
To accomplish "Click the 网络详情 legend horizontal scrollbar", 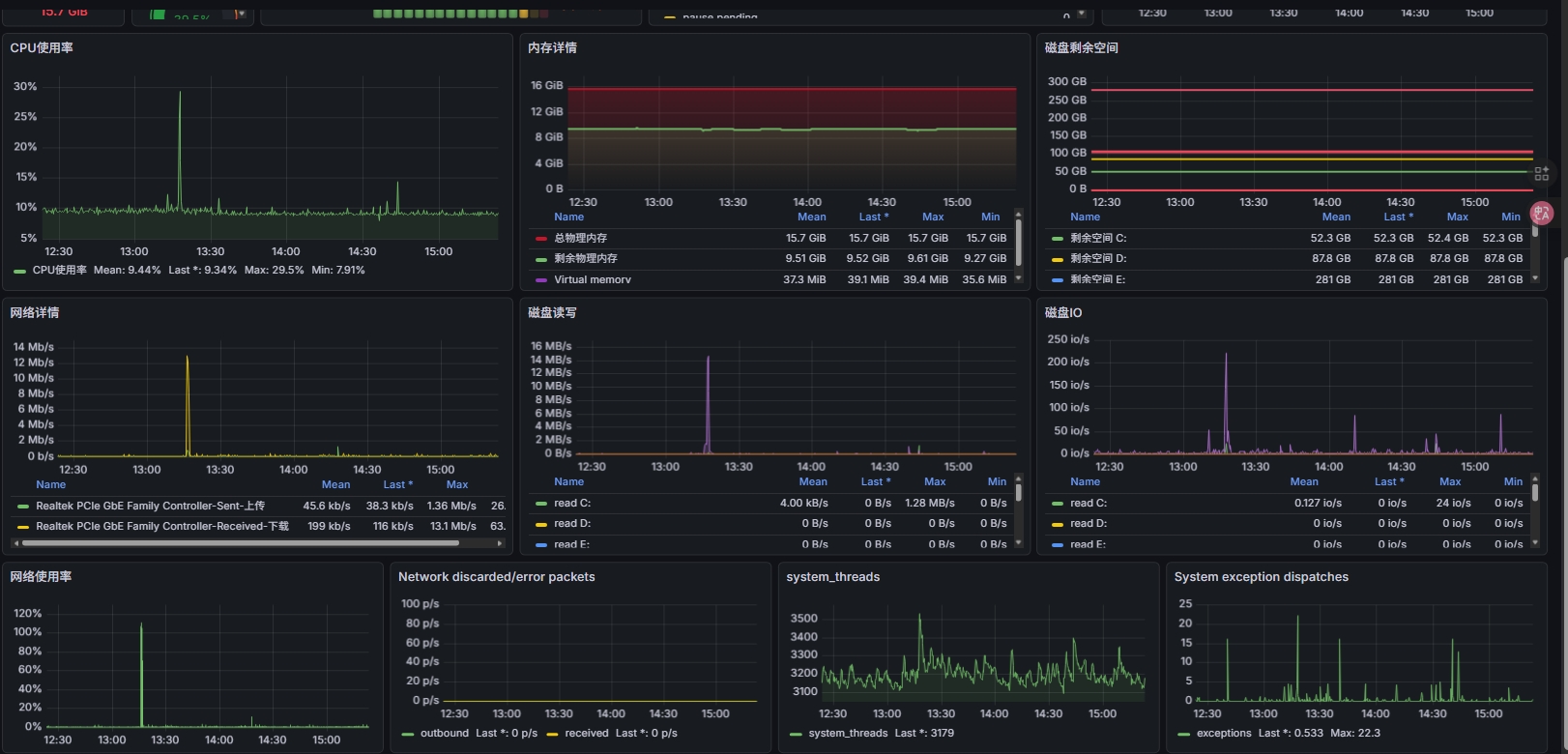I will click(x=242, y=543).
